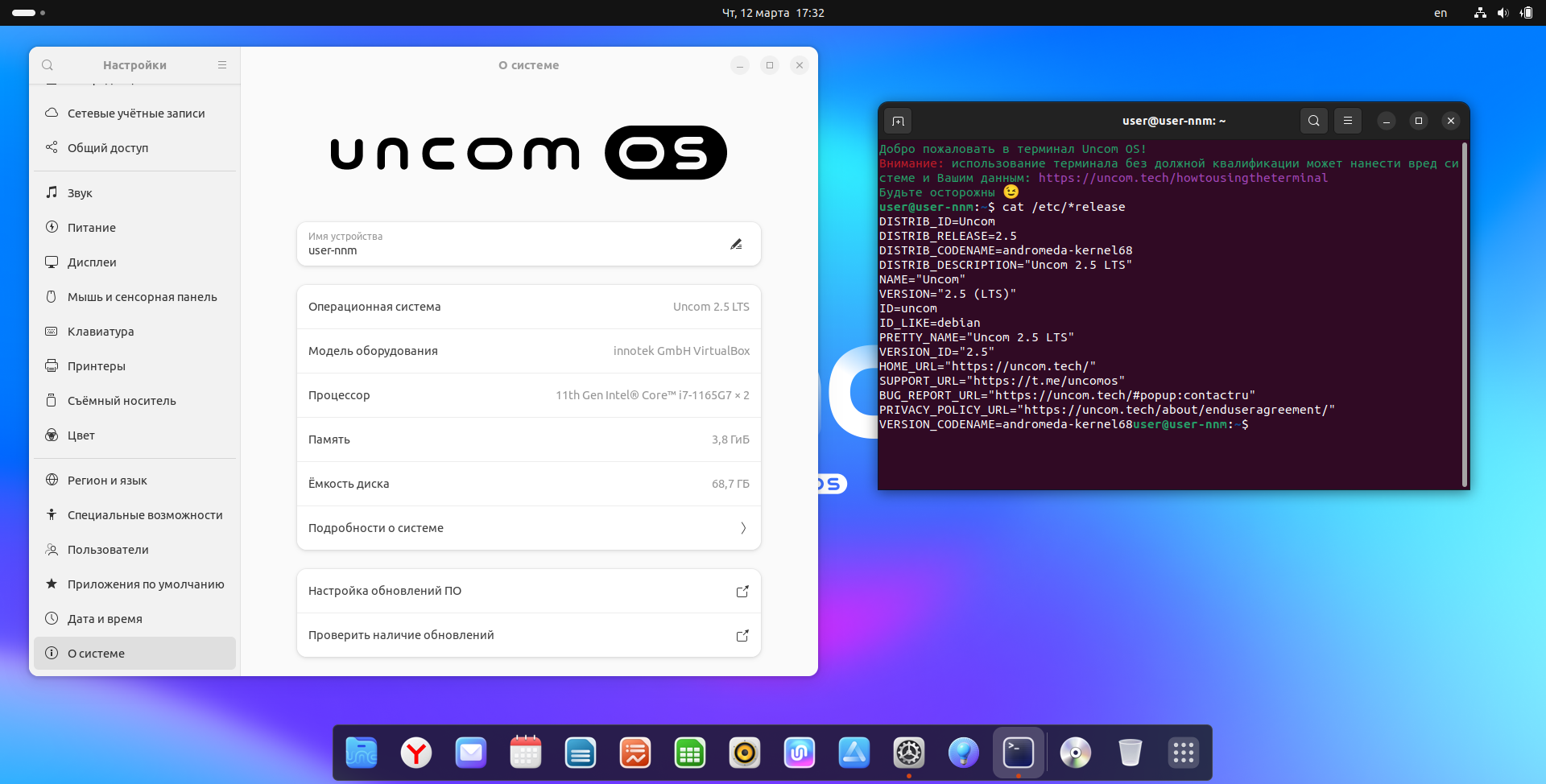Screen dimensions: 1546x784
Task: Open the calendar app in the dock
Action: click(x=526, y=753)
